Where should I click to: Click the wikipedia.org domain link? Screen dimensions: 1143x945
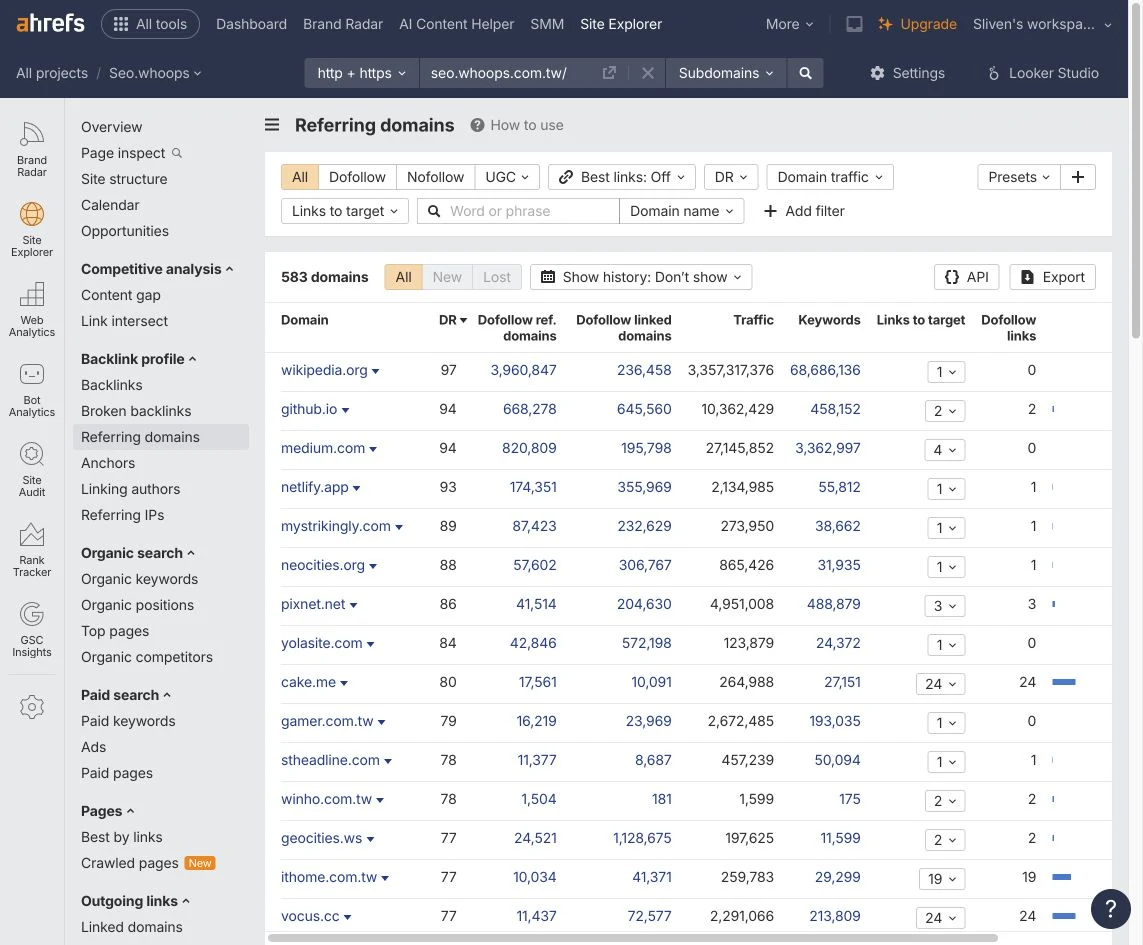pyautogui.click(x=324, y=370)
